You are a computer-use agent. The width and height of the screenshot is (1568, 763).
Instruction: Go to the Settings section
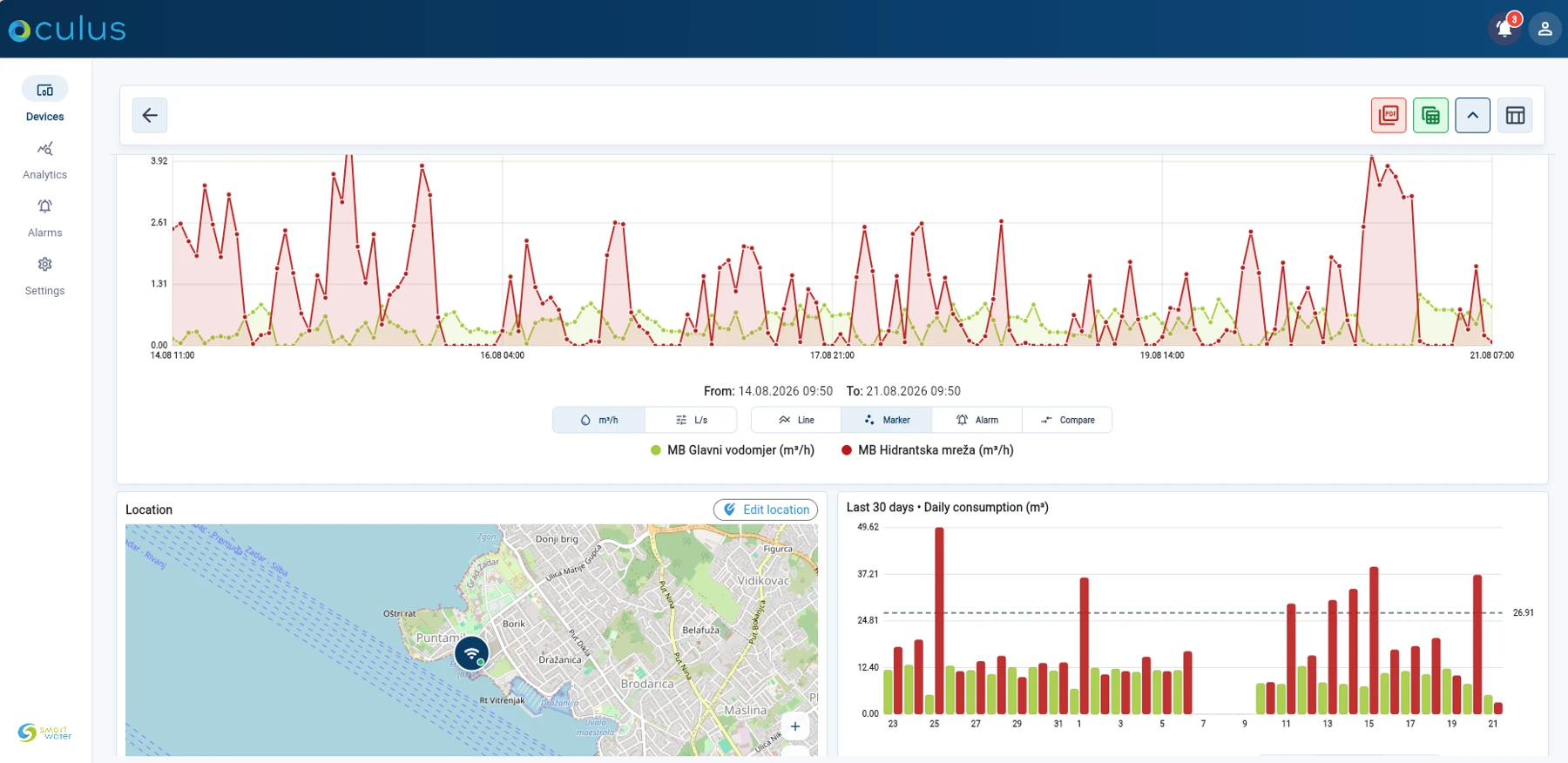44,276
